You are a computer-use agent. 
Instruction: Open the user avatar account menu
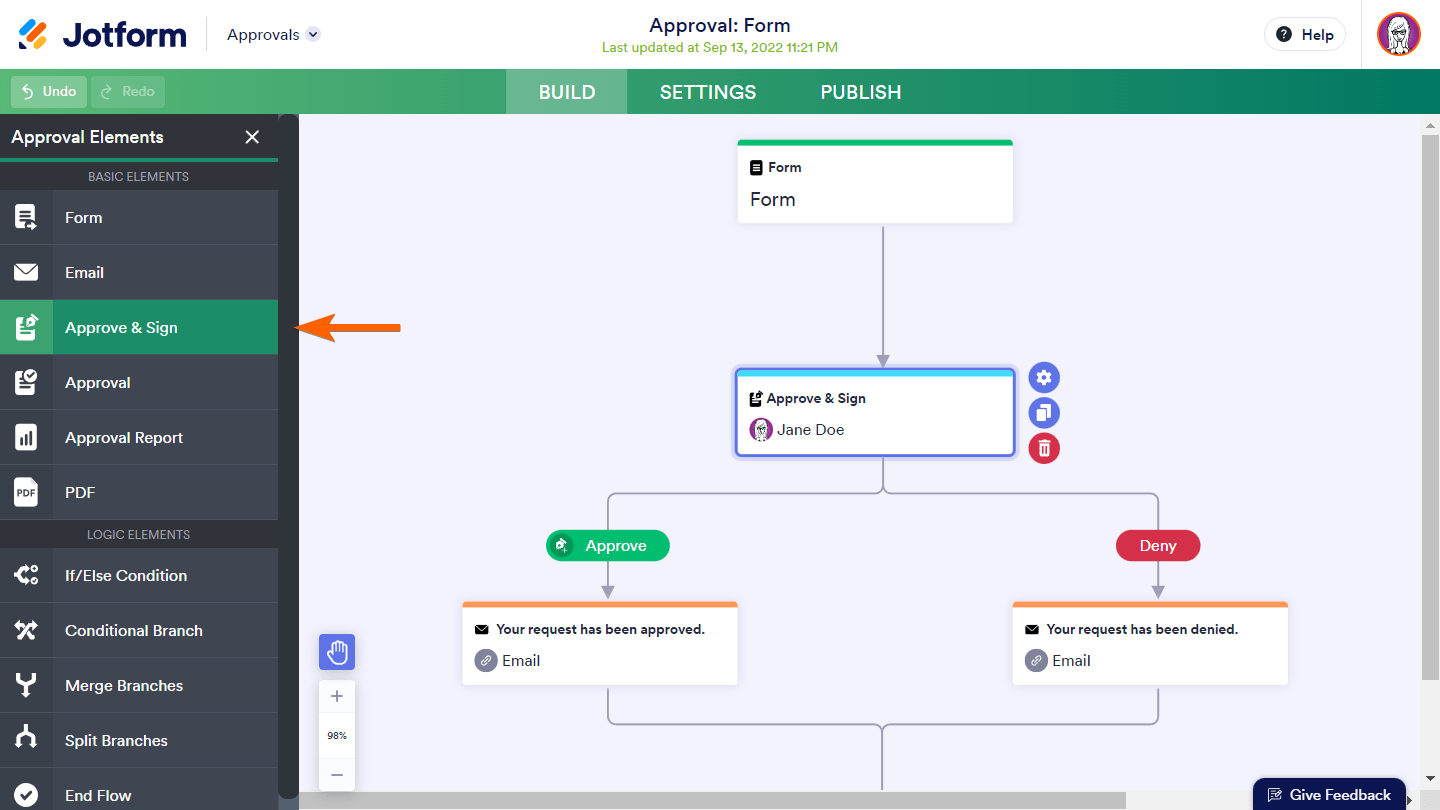[x=1399, y=35]
